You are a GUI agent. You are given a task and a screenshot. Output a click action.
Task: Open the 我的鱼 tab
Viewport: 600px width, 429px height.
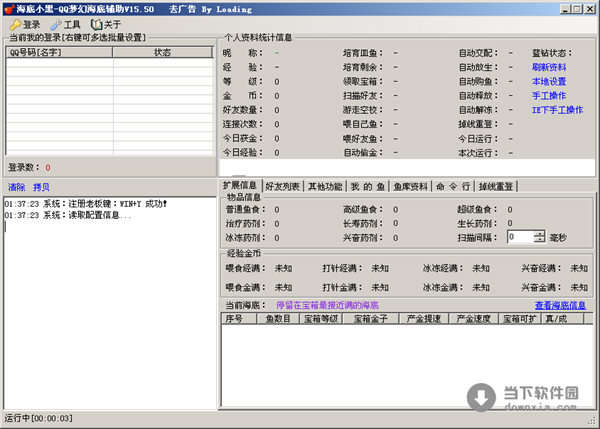click(x=367, y=186)
